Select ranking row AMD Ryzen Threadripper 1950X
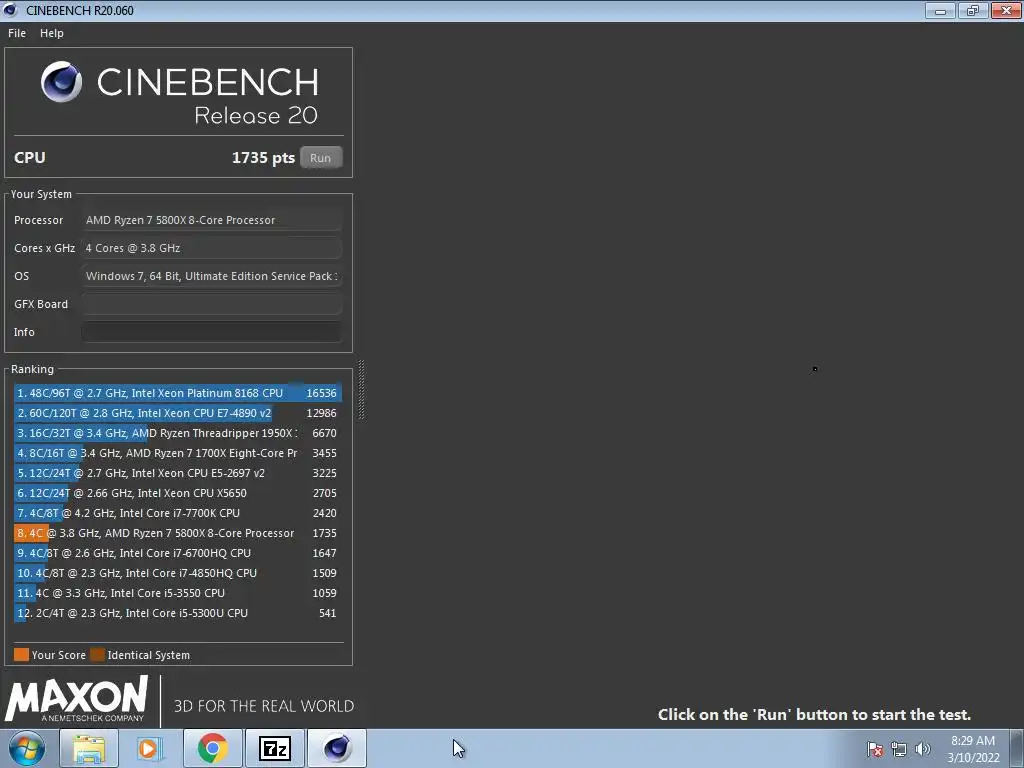The width and height of the screenshot is (1024, 768). [178, 433]
